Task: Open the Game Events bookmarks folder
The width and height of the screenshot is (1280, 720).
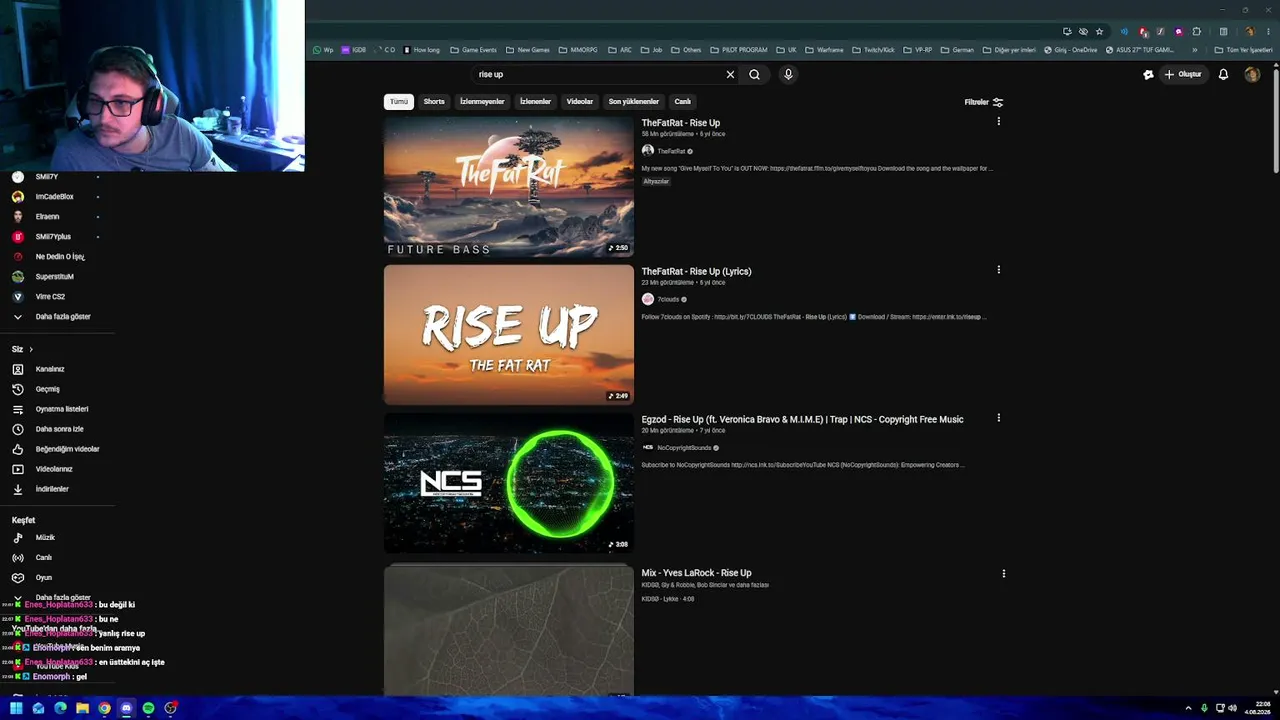Action: [x=473, y=50]
